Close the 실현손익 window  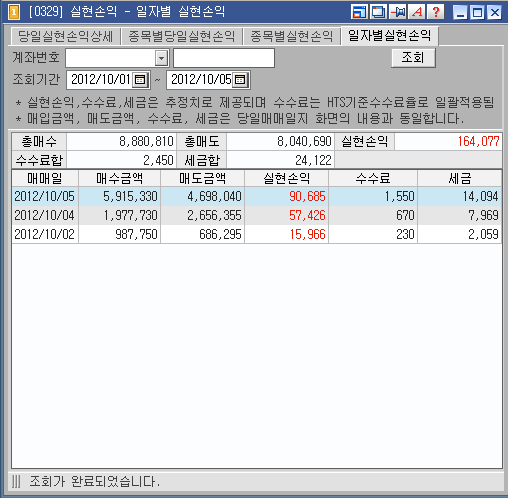click(x=495, y=13)
